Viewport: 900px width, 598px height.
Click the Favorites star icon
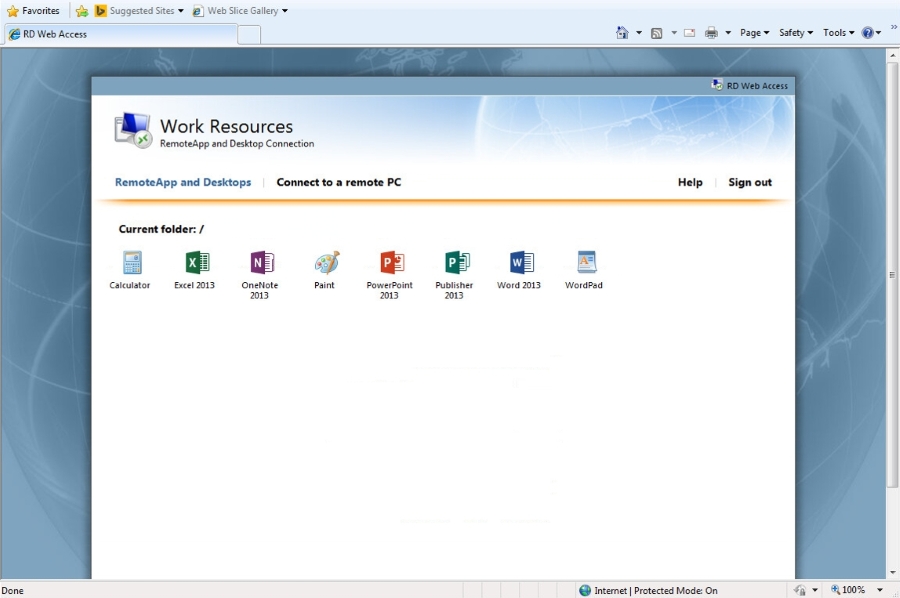click(13, 11)
